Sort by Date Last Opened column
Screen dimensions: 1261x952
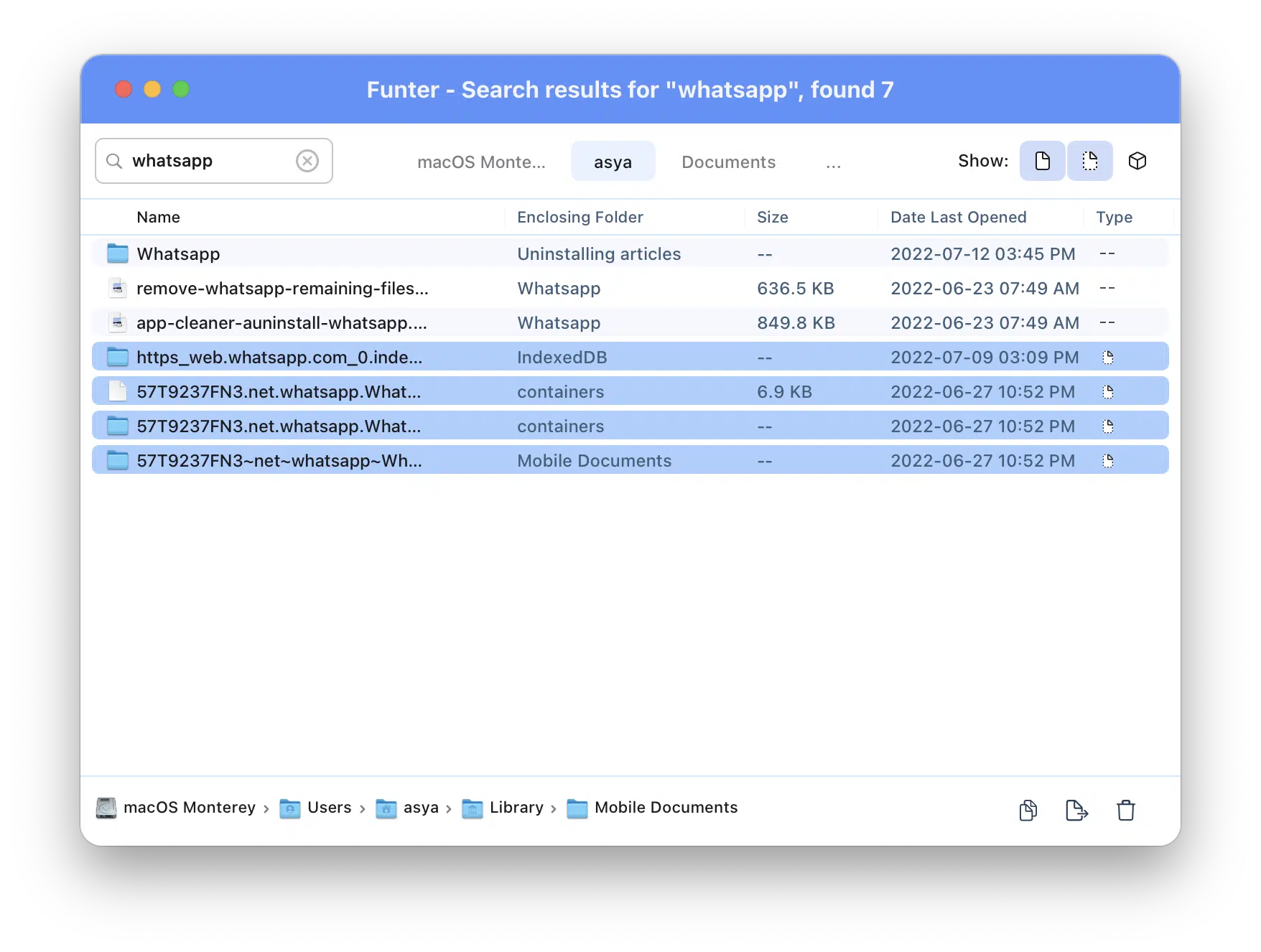click(958, 217)
